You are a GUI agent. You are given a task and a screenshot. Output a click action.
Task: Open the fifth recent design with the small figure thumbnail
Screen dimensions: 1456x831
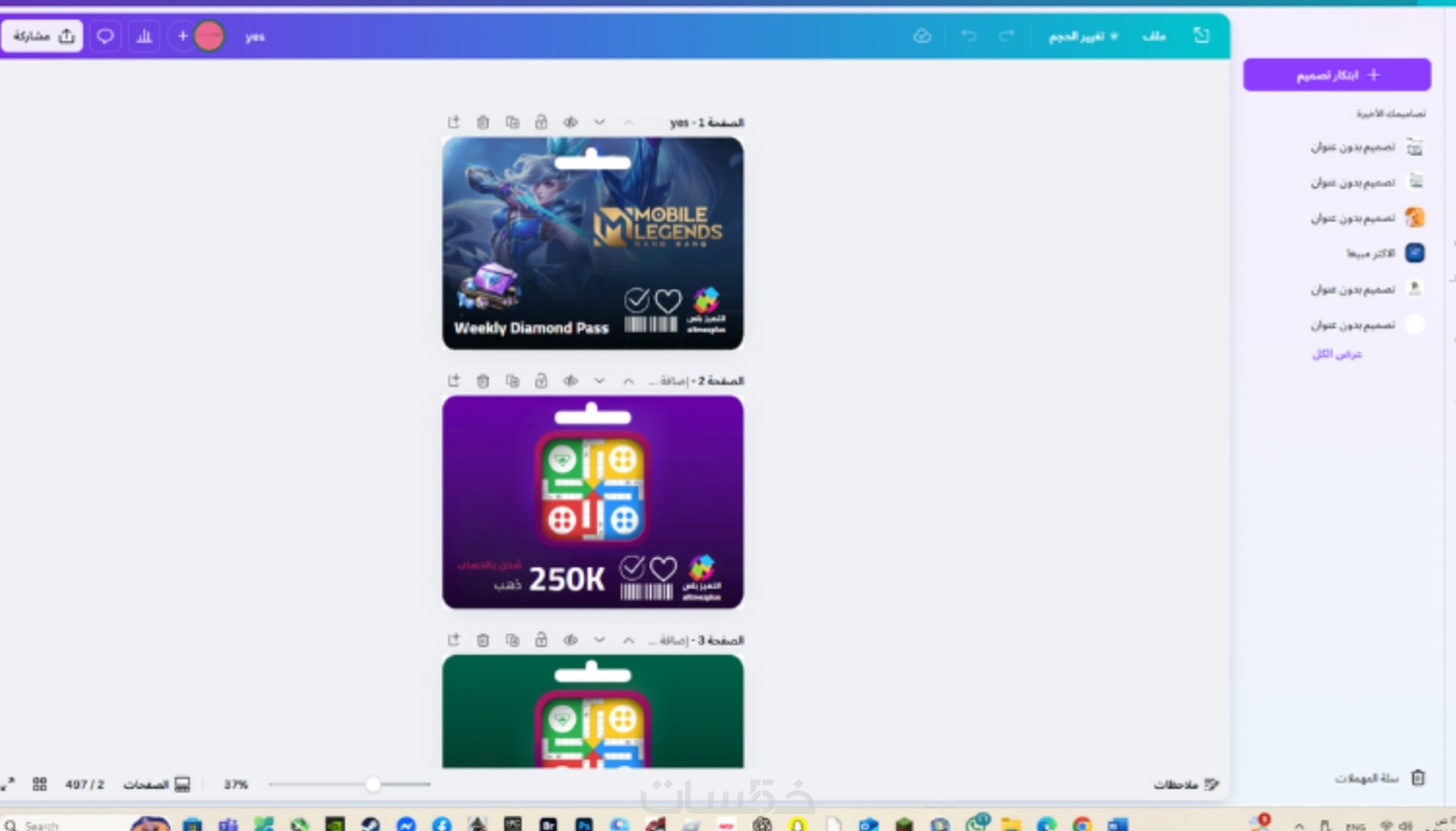1366,289
